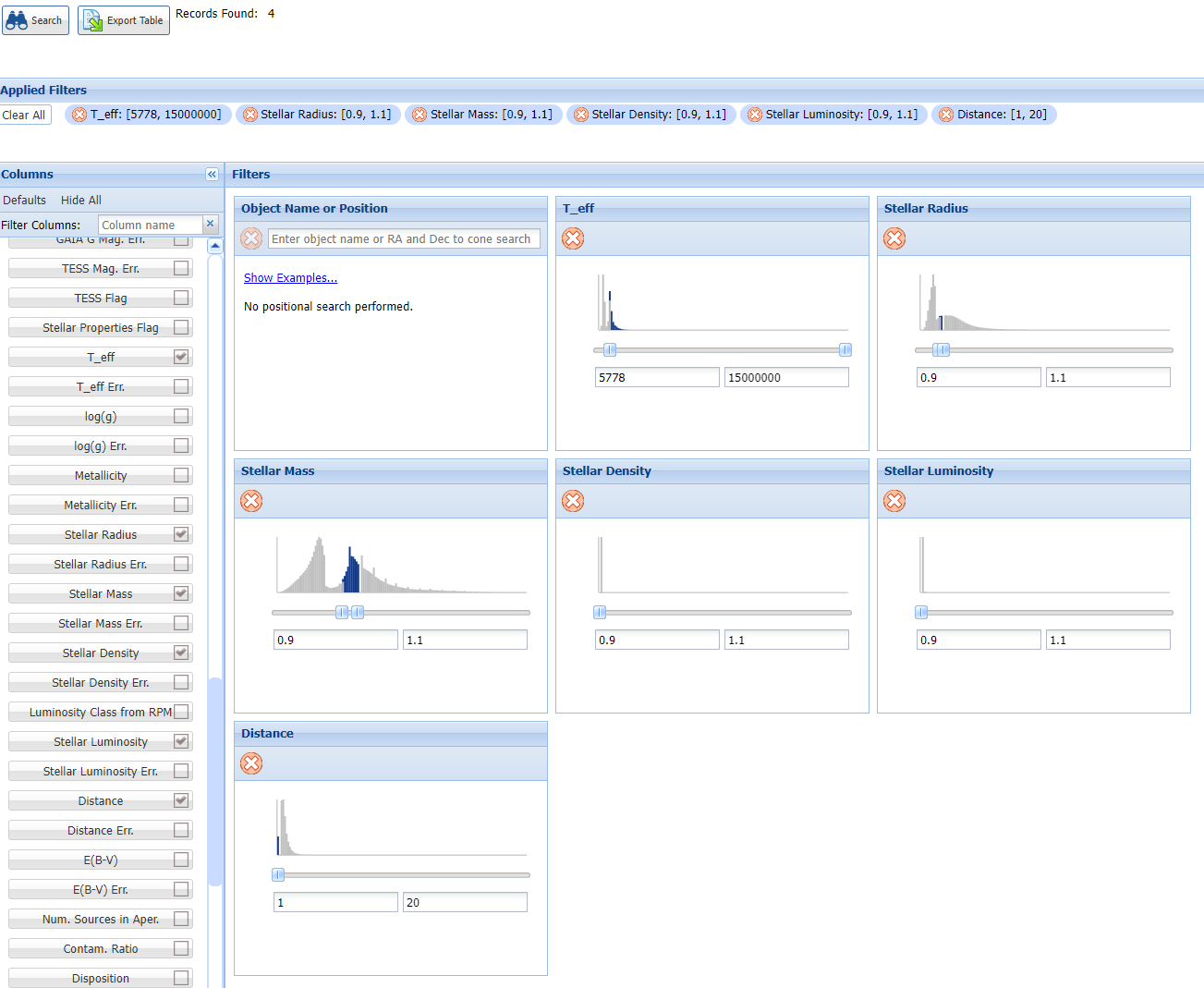1204x988 pixels.
Task: Collapse the Columns panel
Action: (212, 174)
